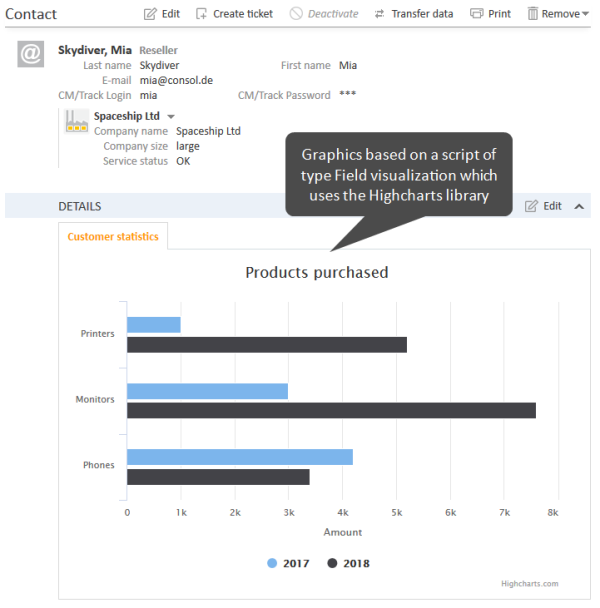Viewport: 600px width, 608px height.
Task: Click the Phones 2017 blue bar
Action: 240,457
